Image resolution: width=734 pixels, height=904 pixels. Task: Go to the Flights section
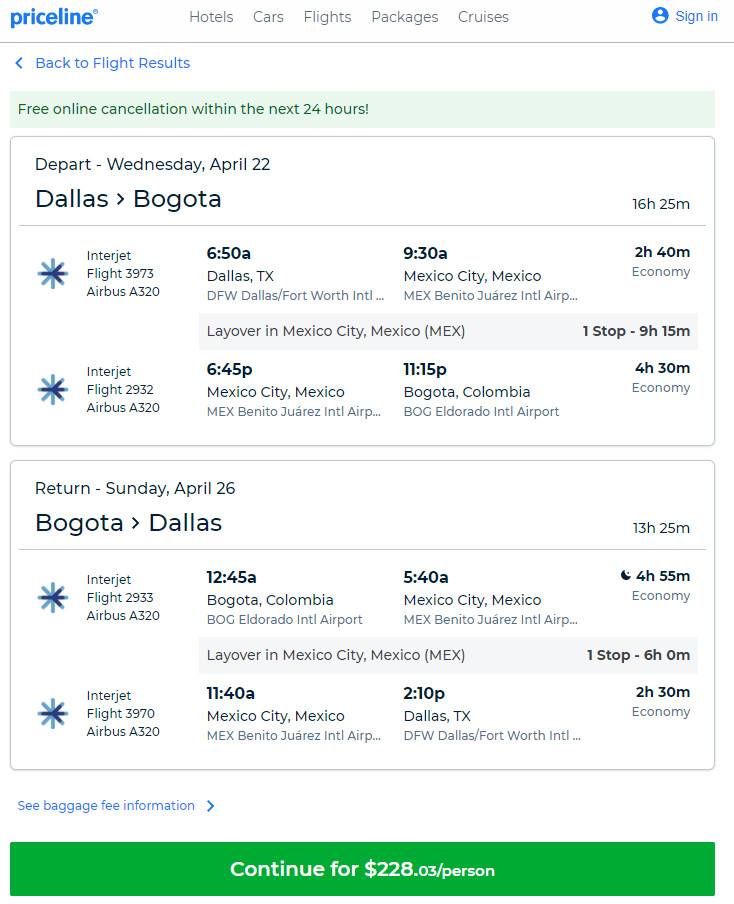click(x=328, y=17)
